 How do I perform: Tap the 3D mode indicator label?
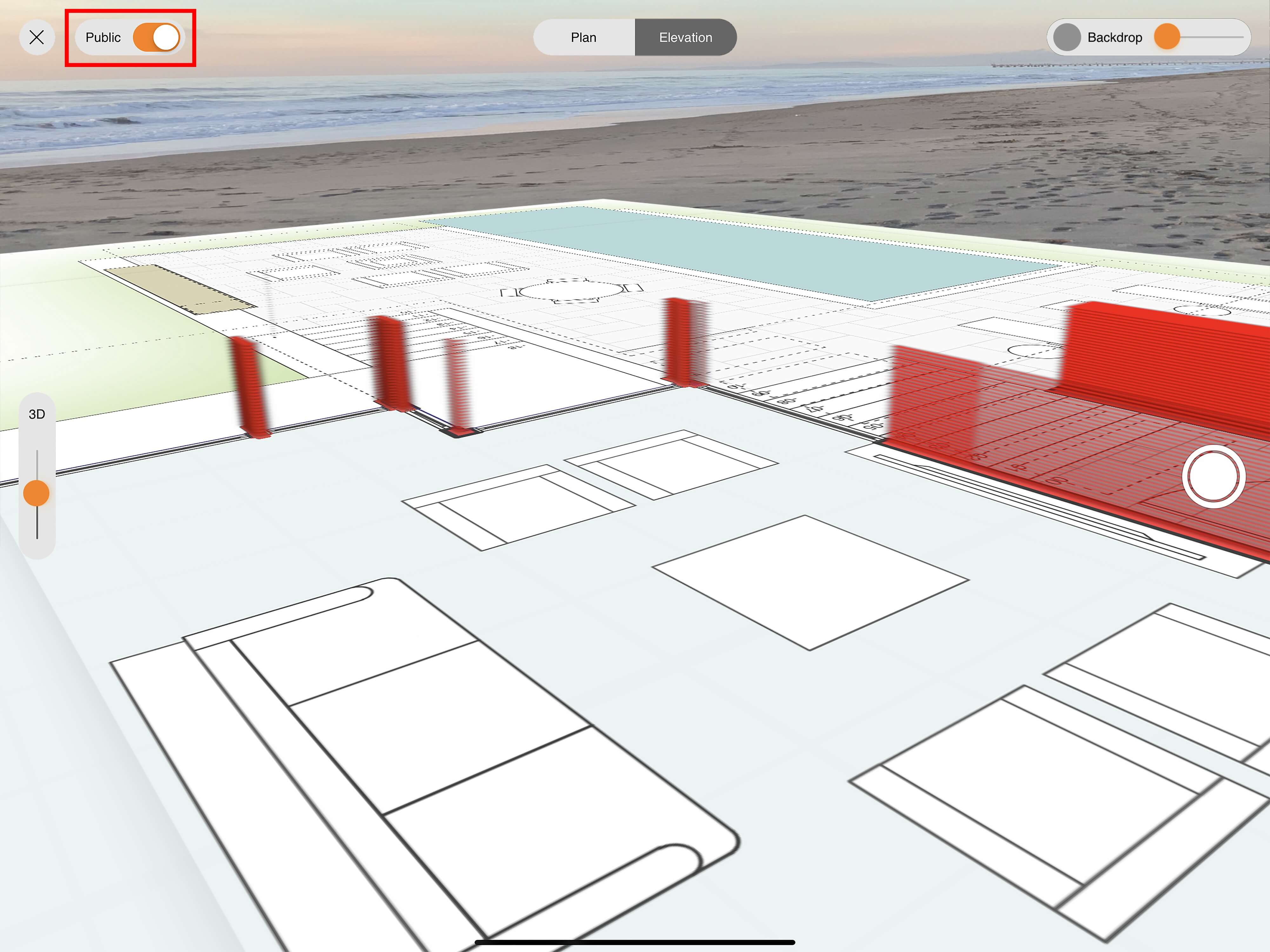click(x=37, y=414)
